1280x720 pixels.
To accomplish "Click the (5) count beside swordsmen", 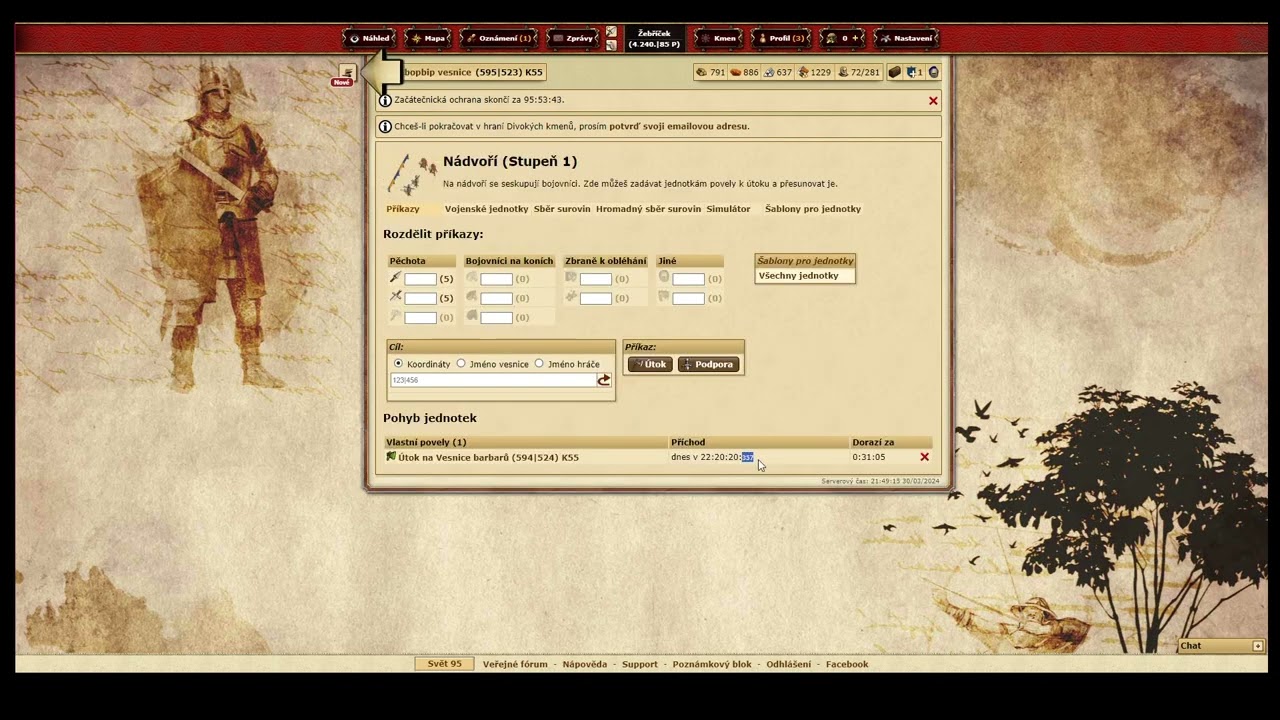I will (x=446, y=298).
